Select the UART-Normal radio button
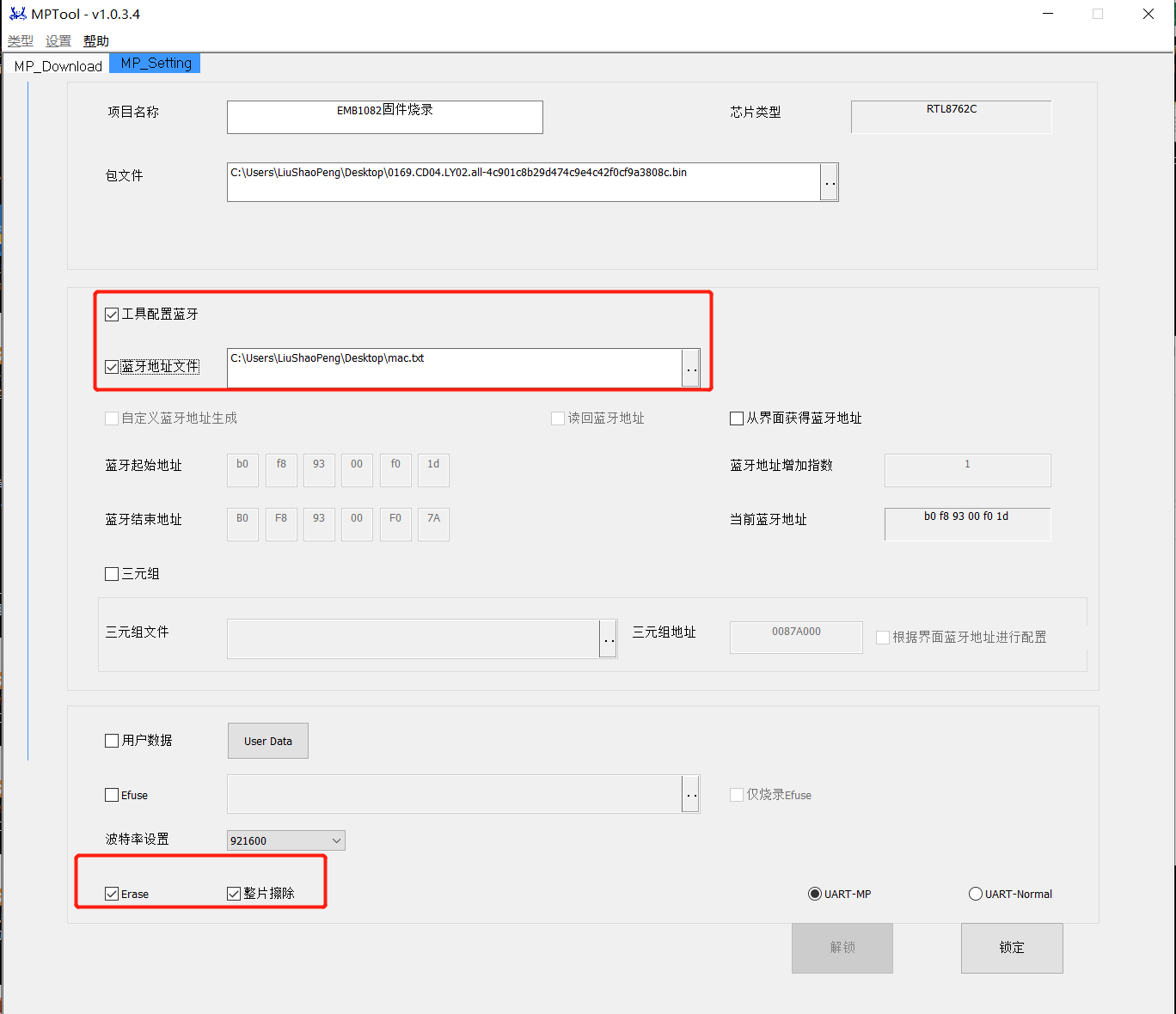The image size is (1176, 1014). (976, 894)
